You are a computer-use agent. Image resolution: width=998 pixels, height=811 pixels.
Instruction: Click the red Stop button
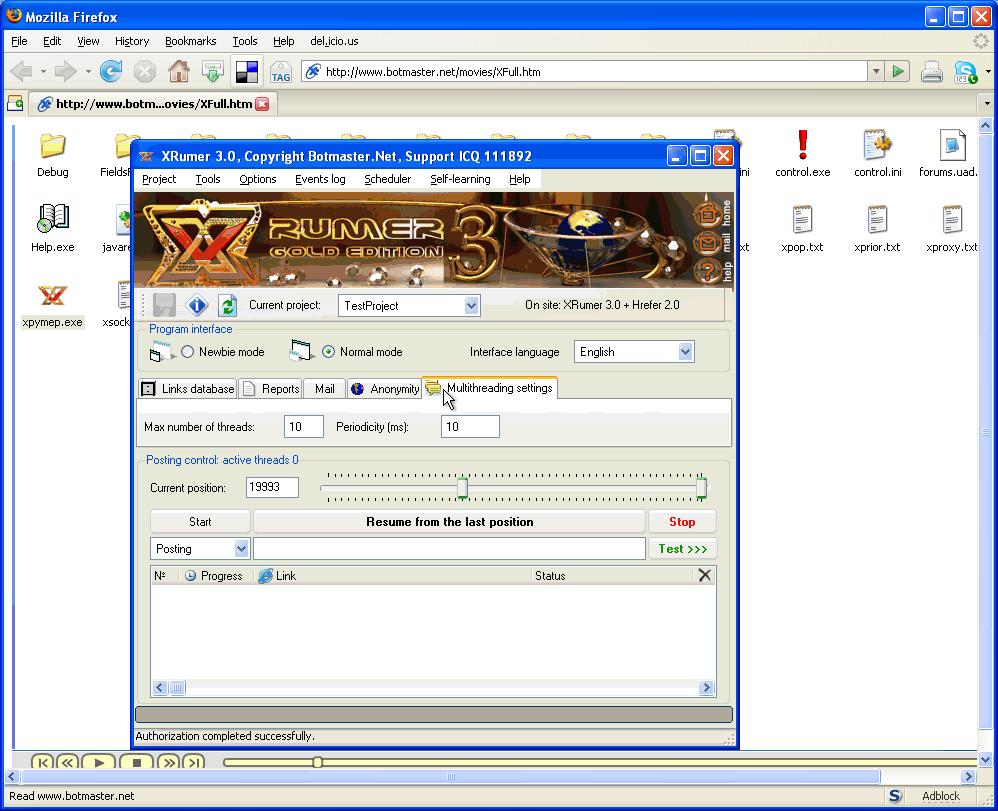click(x=682, y=522)
